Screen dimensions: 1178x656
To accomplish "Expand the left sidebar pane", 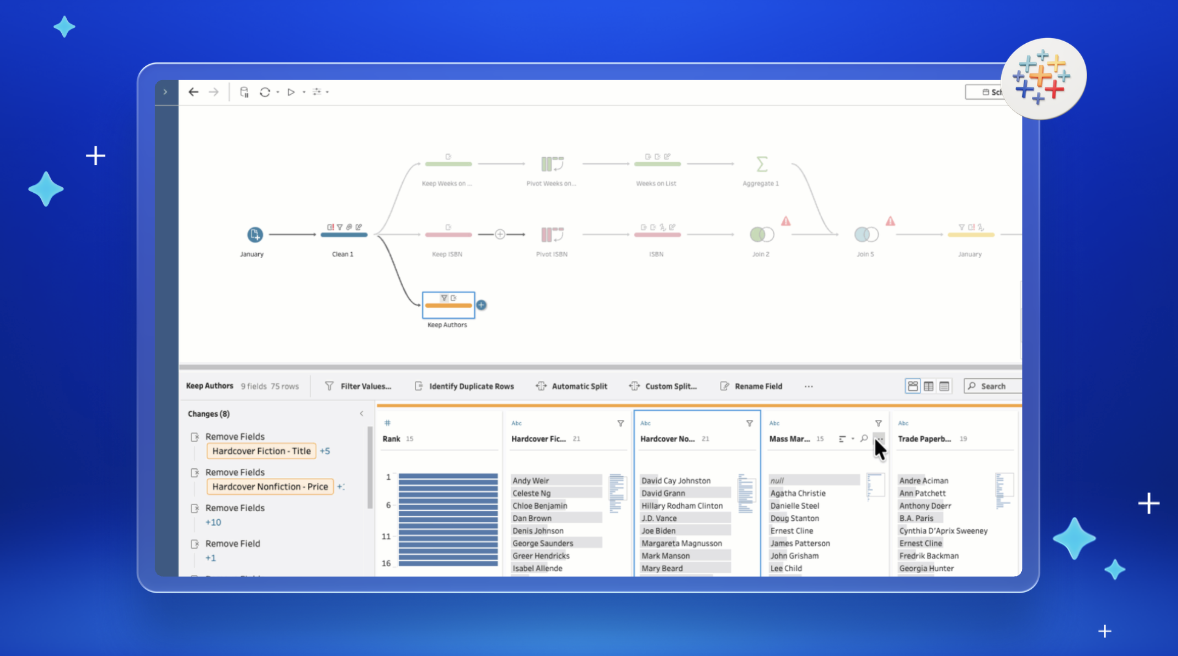I will tap(165, 92).
